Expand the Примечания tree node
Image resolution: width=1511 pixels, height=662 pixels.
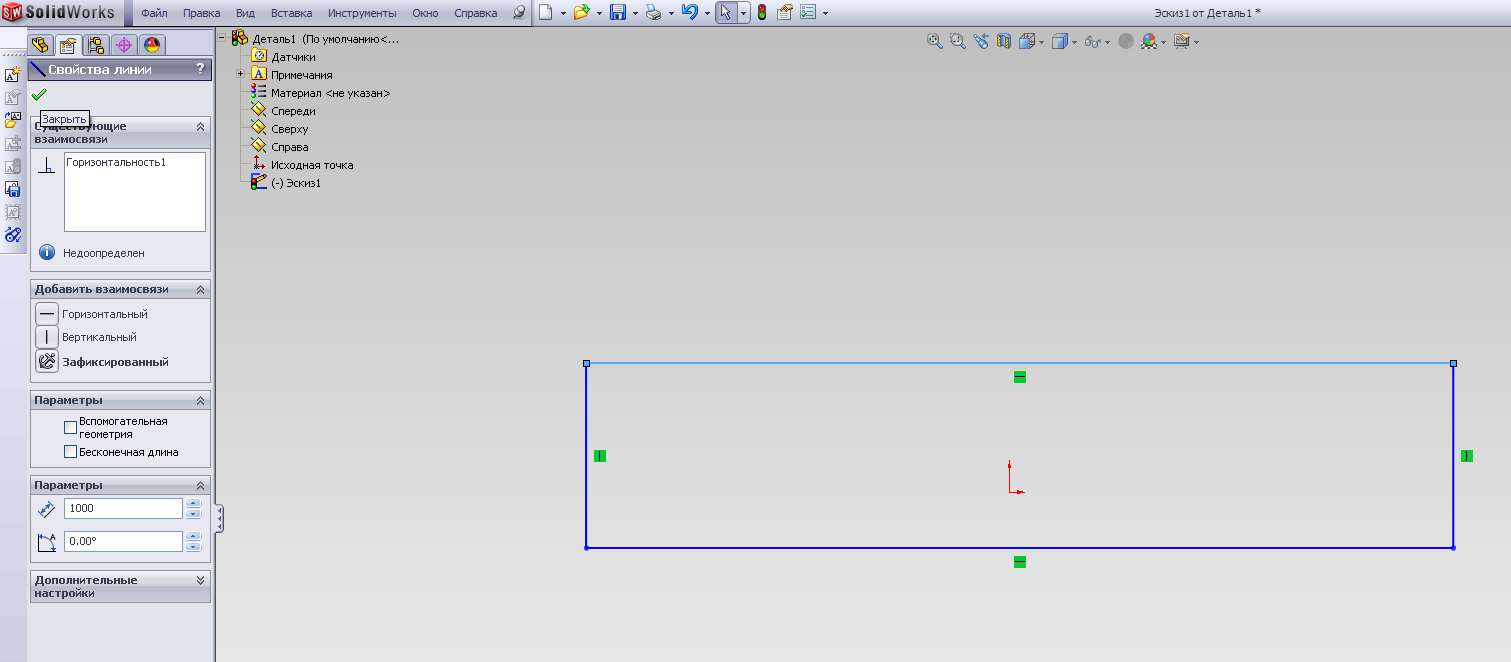(240, 75)
